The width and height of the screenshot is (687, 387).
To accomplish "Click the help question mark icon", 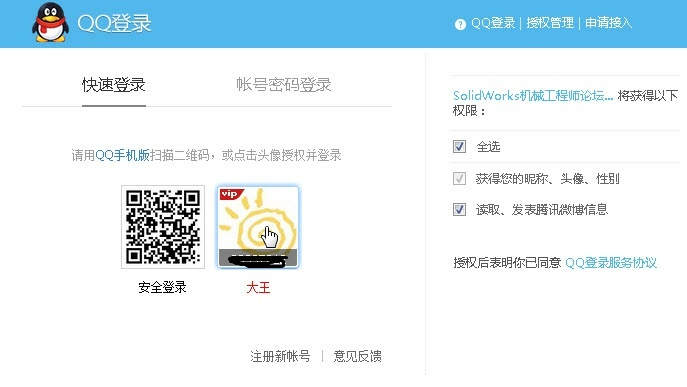I will point(460,24).
